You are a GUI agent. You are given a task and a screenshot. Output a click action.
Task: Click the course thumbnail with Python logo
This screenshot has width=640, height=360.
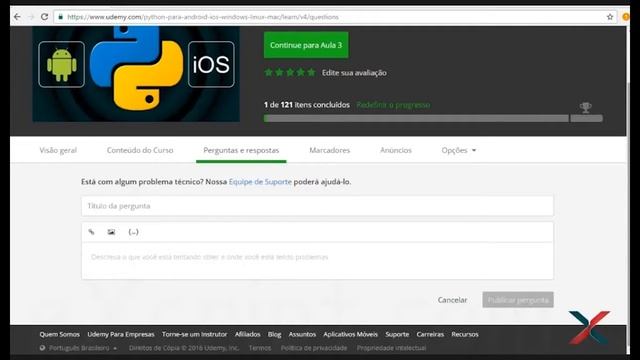[x=136, y=74]
